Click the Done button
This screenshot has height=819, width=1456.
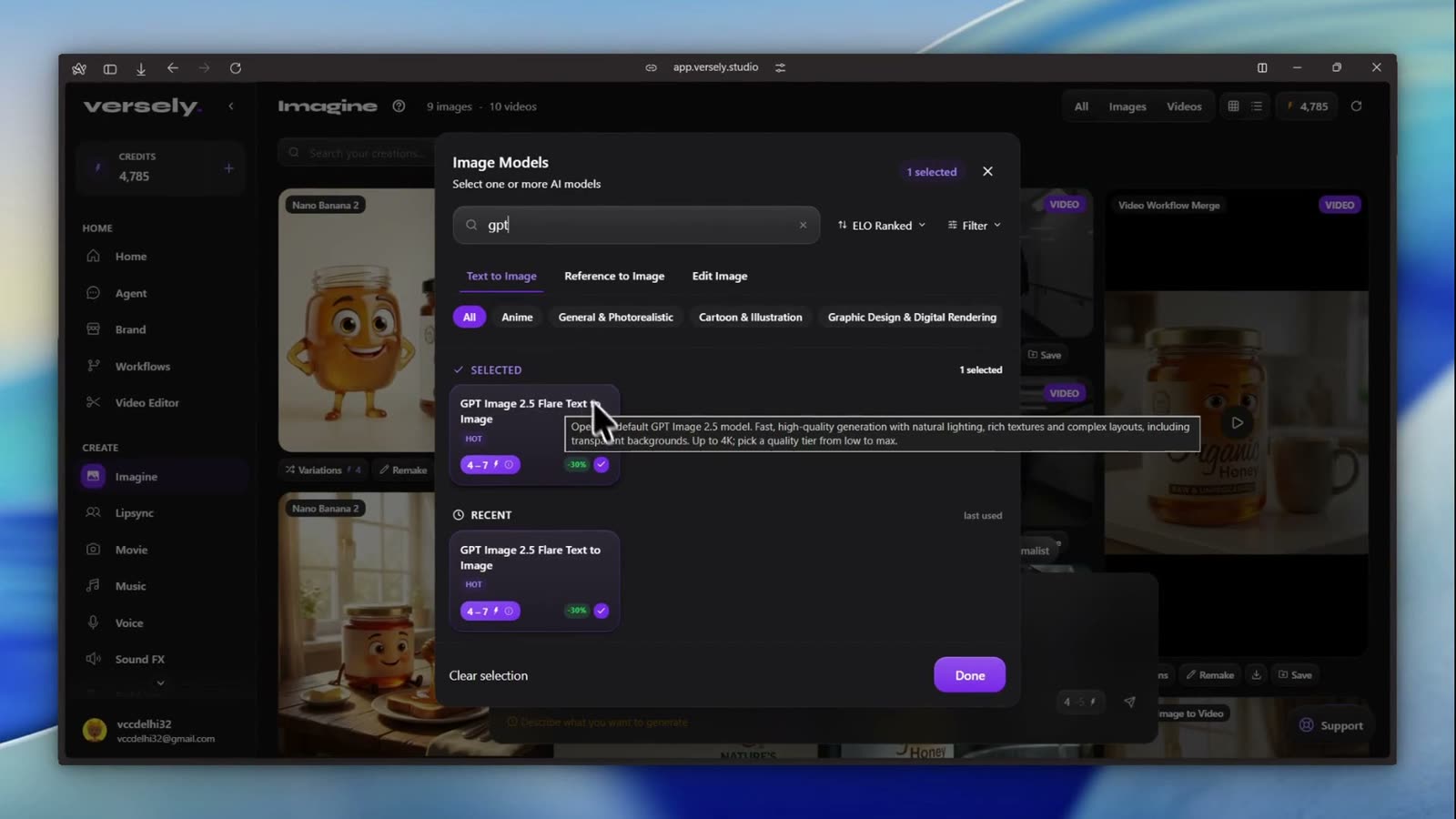970,675
